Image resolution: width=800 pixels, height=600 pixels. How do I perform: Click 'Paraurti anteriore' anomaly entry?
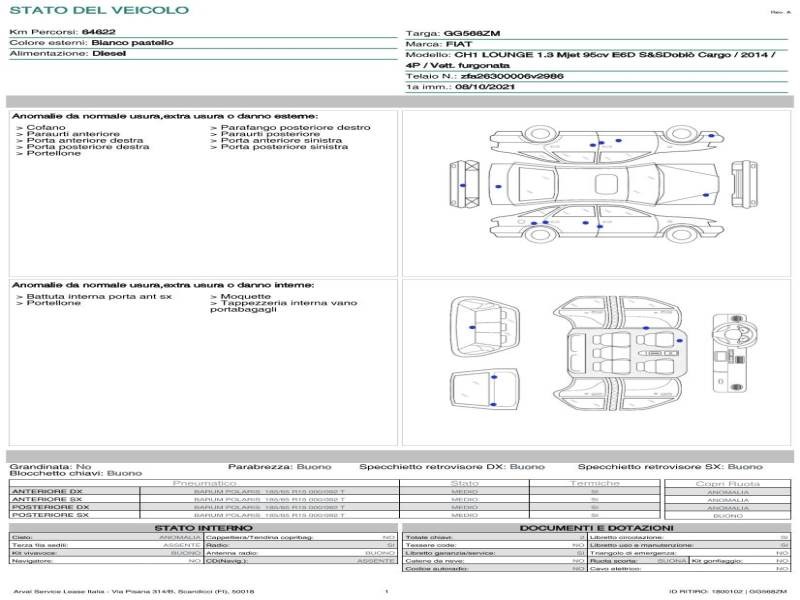tap(68, 134)
